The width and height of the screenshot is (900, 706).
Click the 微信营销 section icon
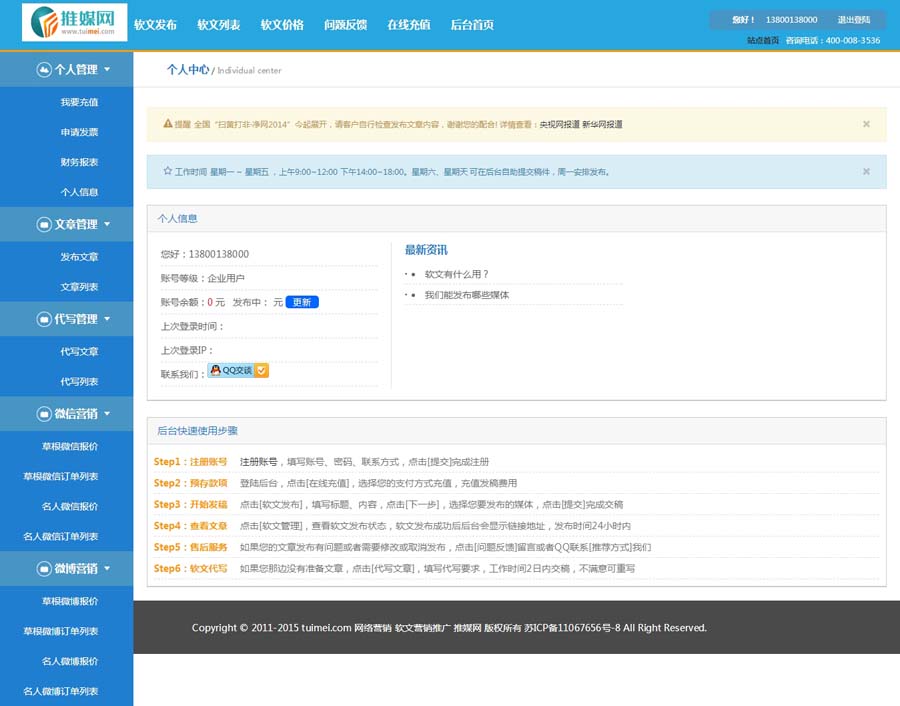(x=44, y=414)
